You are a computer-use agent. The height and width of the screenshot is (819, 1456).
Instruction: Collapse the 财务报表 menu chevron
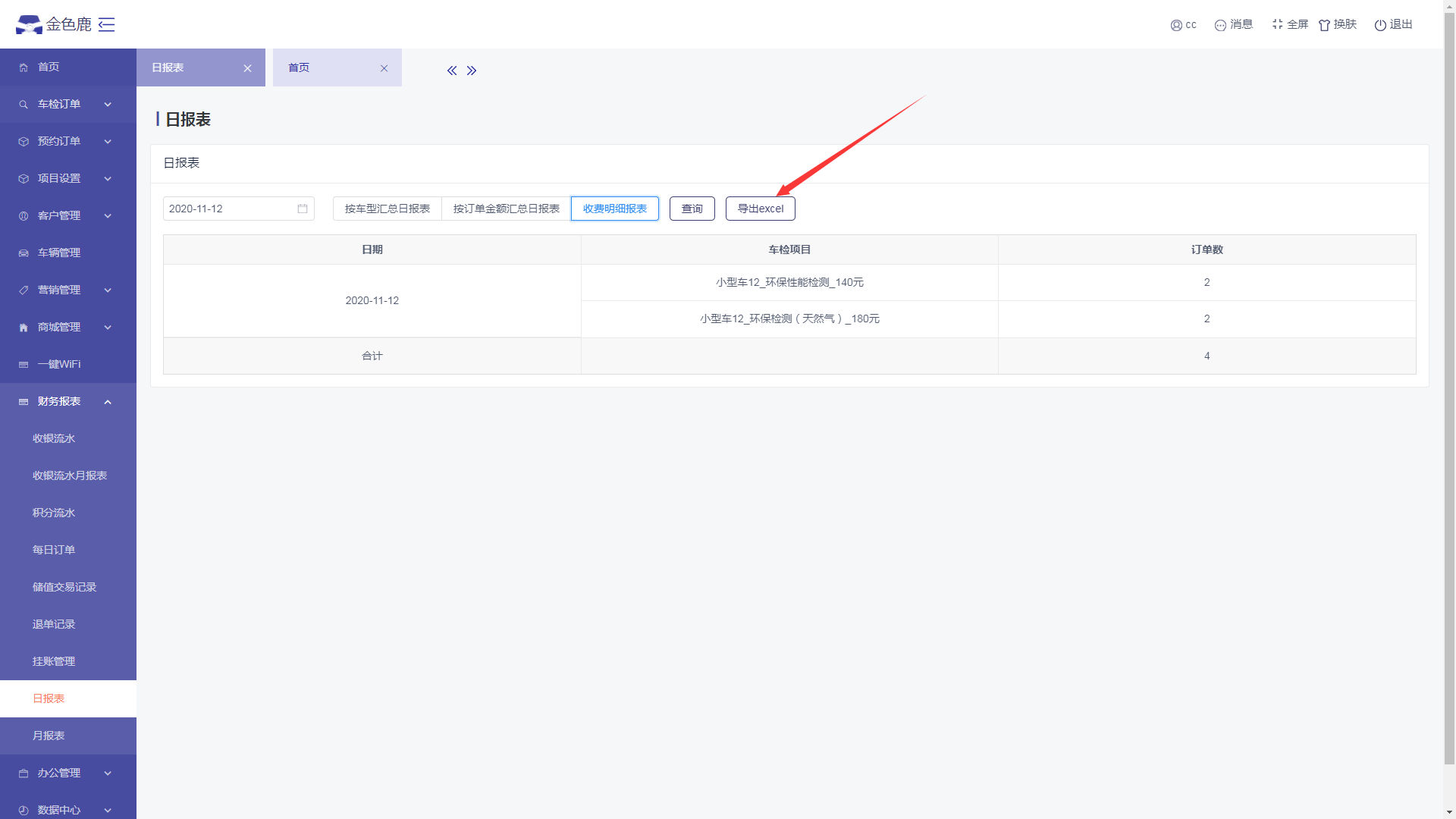(x=108, y=402)
